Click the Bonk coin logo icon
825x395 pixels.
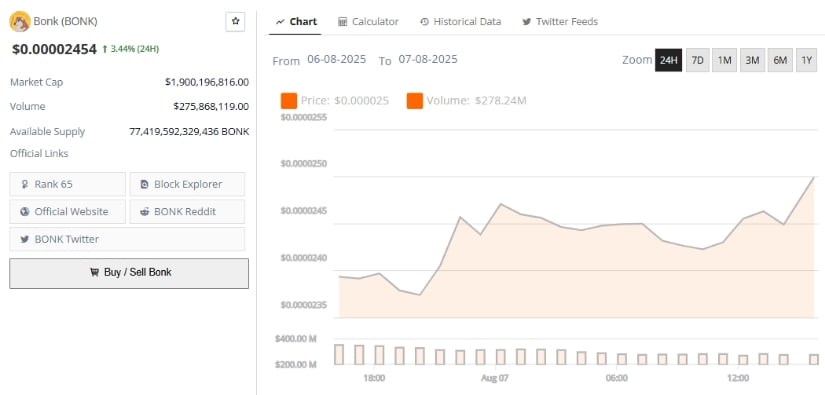[x=20, y=22]
